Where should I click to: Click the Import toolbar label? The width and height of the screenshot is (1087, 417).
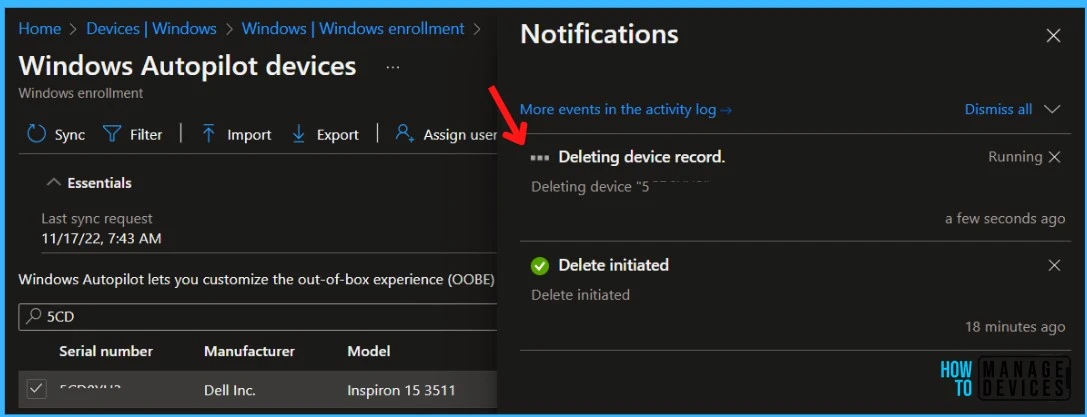[250, 134]
